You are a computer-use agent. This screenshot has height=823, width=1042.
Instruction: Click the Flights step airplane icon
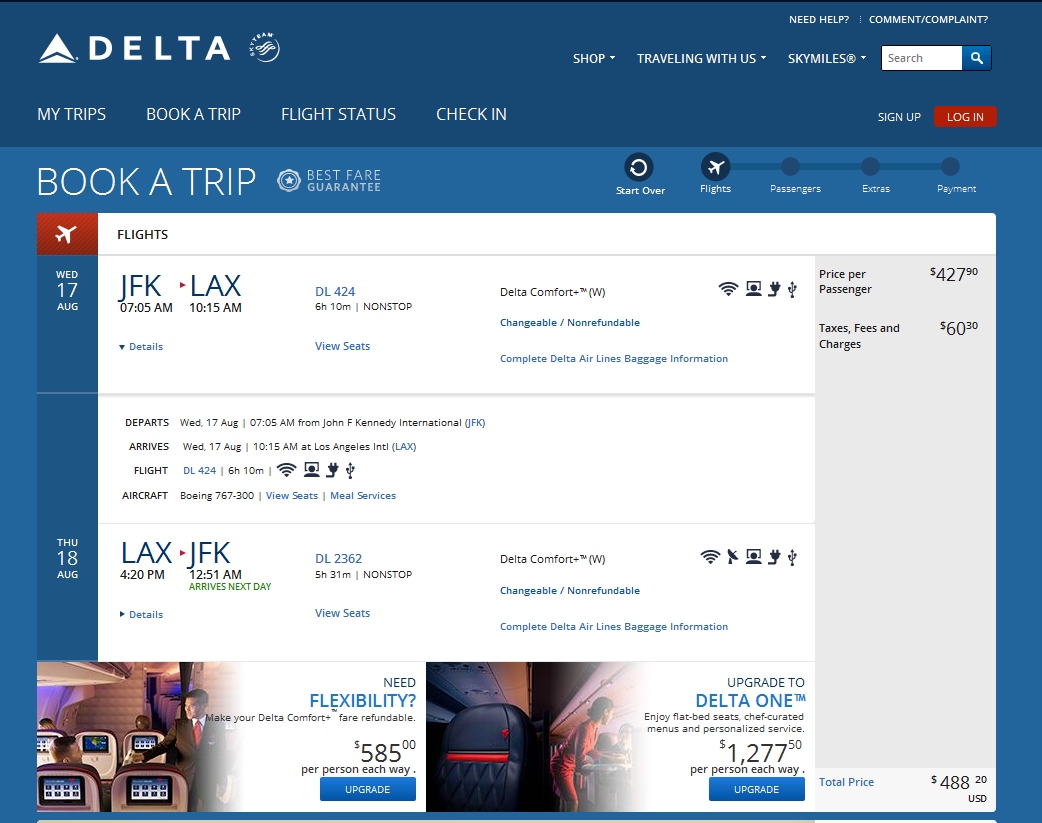tap(715, 167)
